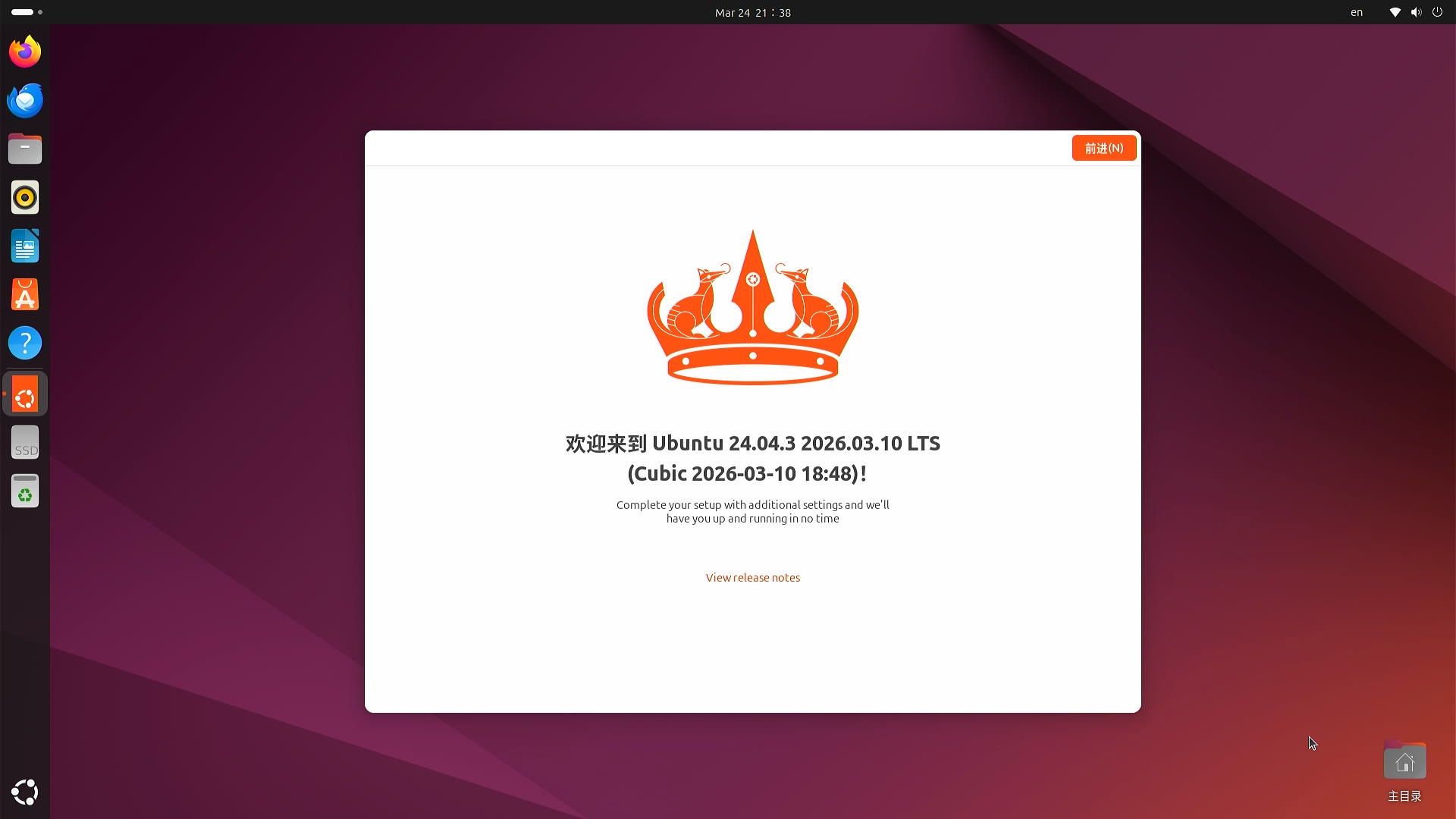Click the volume speaker icon

(1416, 12)
